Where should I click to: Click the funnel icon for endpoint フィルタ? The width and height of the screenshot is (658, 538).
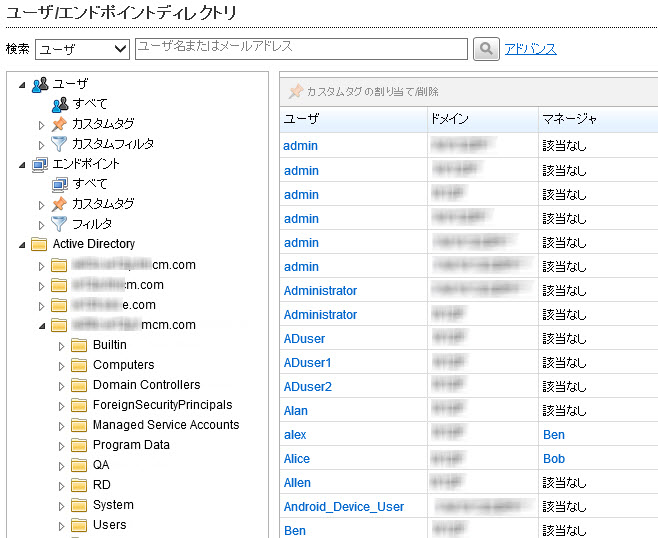click(x=59, y=224)
